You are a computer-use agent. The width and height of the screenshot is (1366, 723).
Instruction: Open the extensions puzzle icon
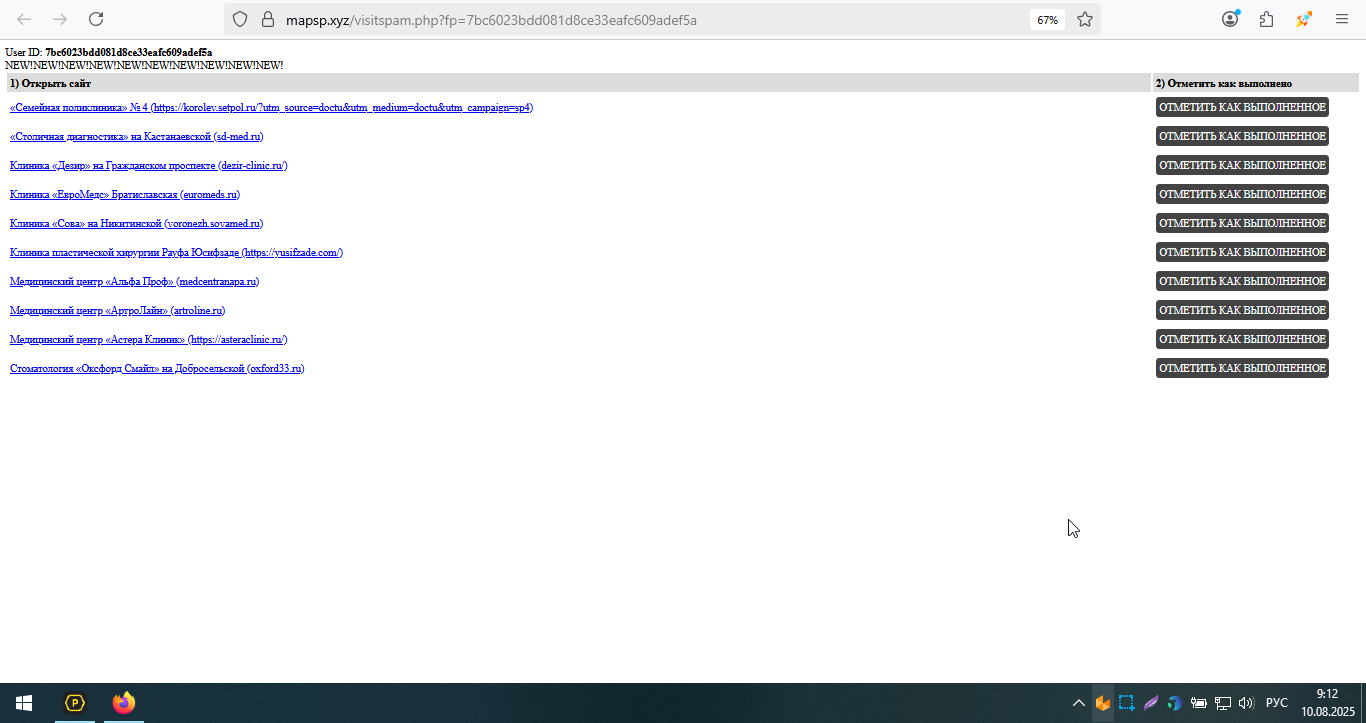[x=1267, y=19]
